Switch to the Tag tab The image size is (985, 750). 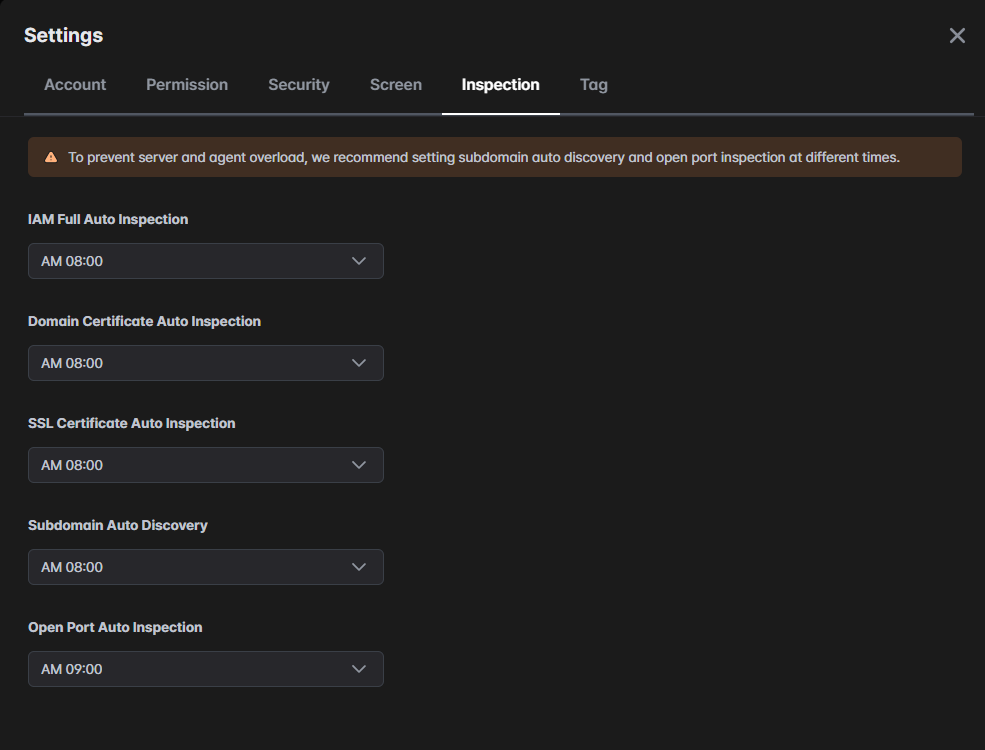click(x=594, y=85)
